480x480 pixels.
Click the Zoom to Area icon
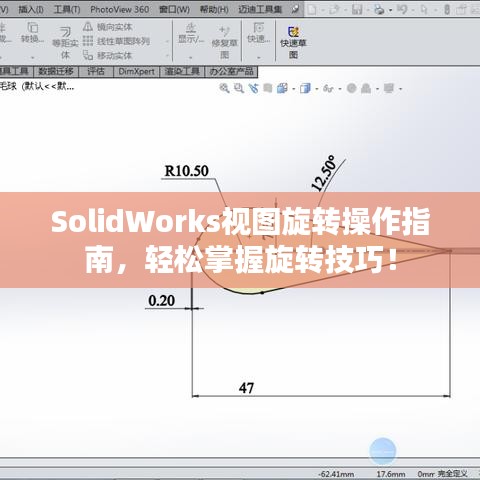[x=239, y=88]
